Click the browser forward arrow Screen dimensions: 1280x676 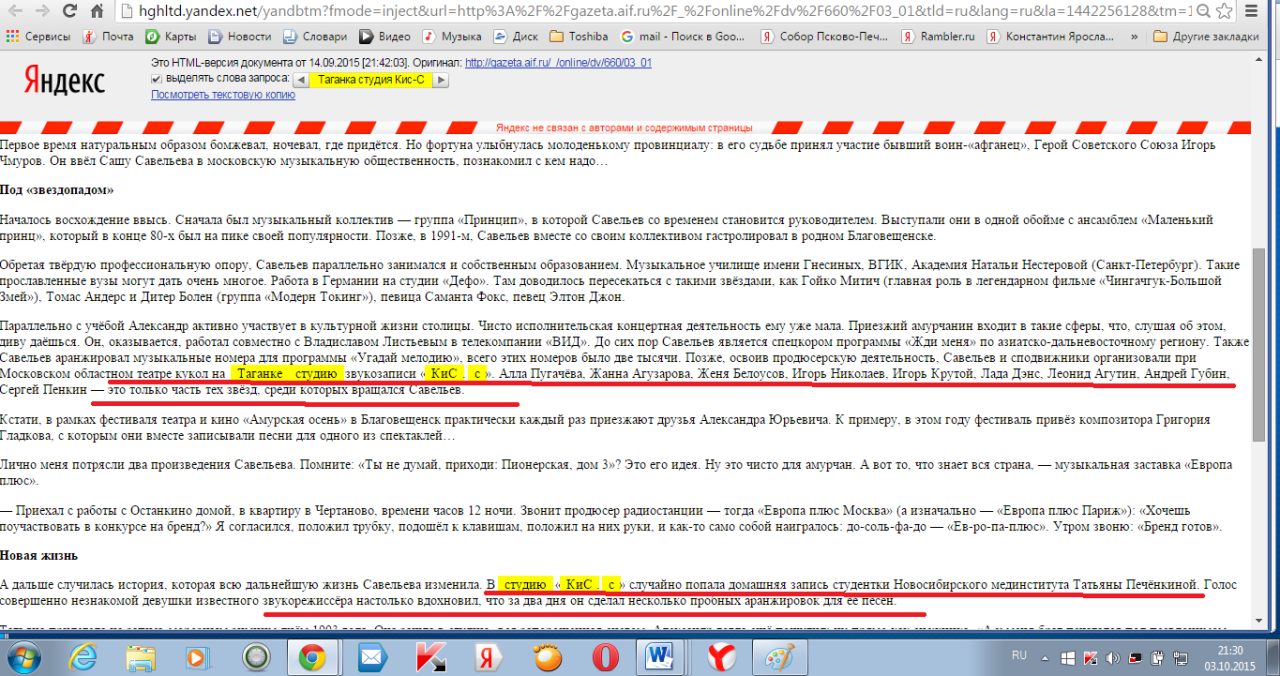tap(42, 12)
